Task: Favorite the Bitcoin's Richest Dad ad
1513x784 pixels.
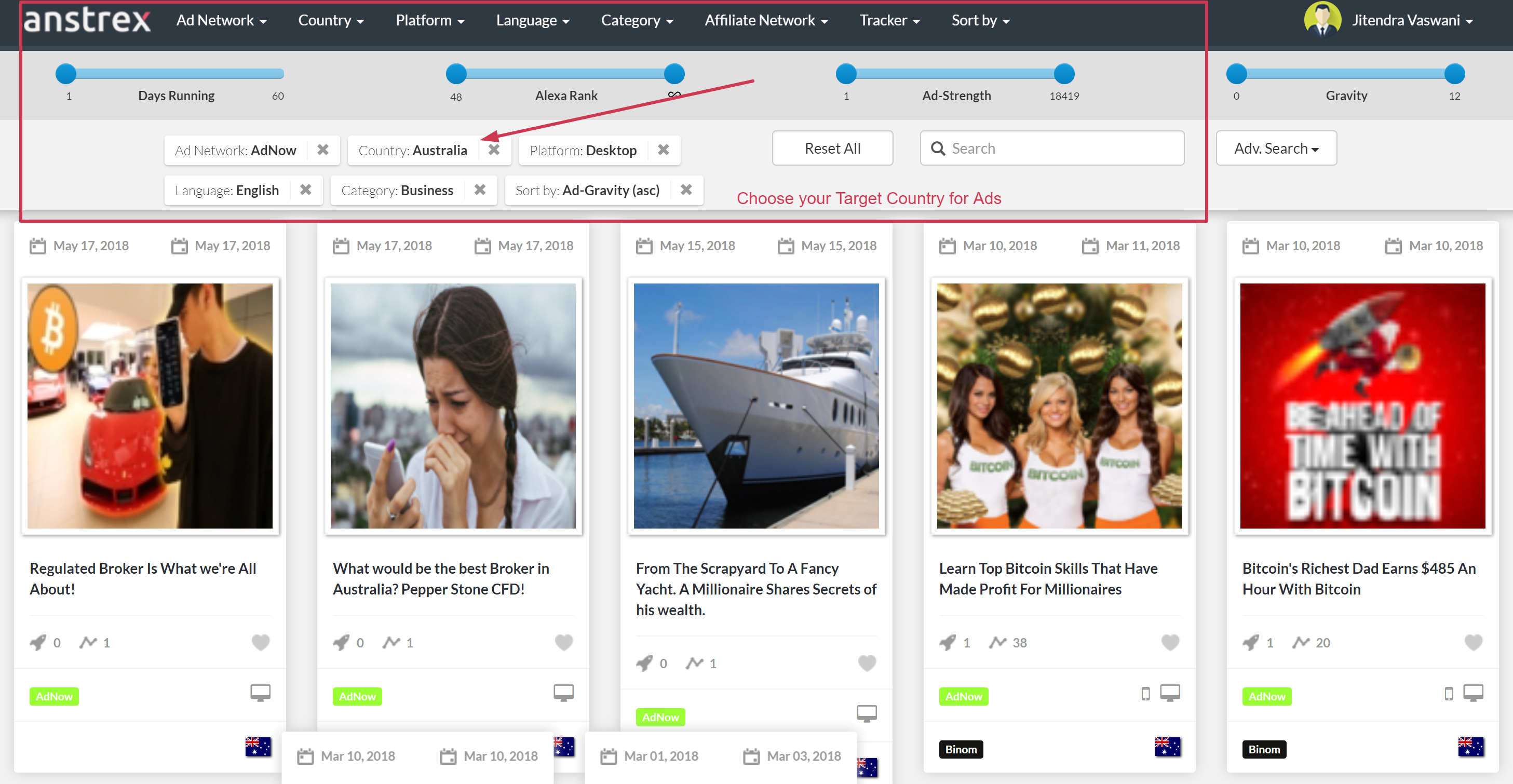Action: [x=1473, y=642]
